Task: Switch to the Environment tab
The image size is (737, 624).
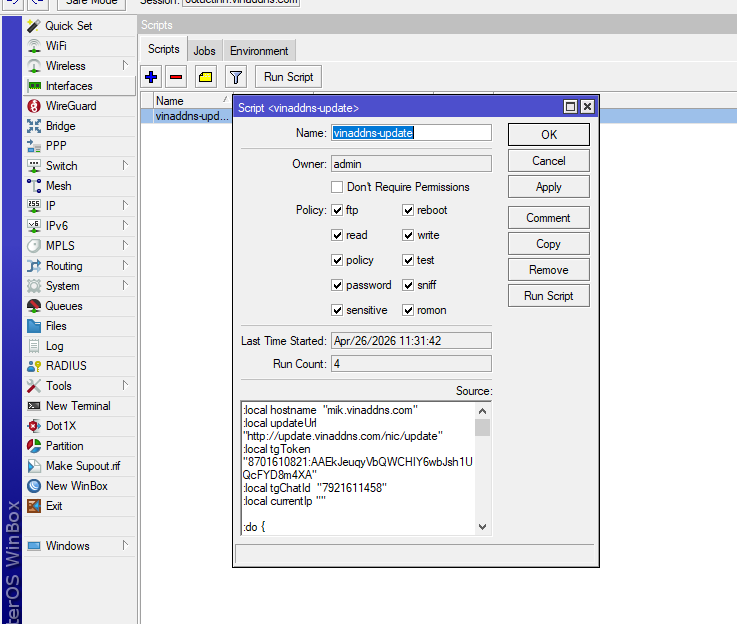Action: tap(259, 51)
